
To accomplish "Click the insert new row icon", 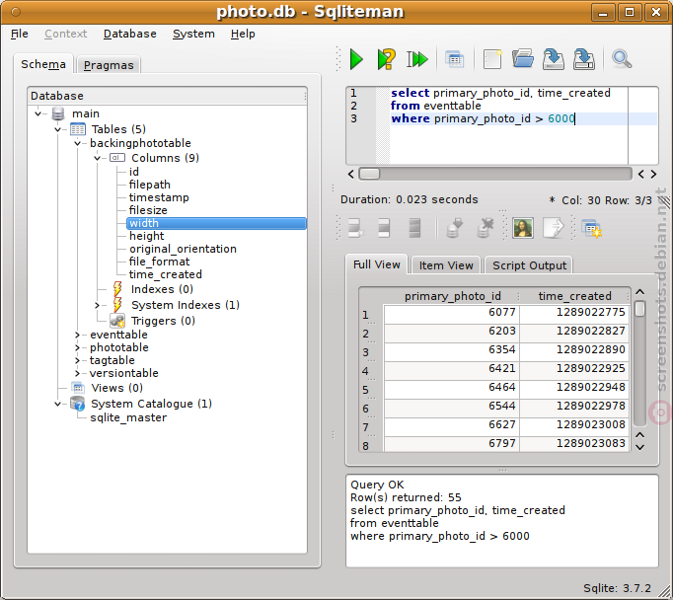I will [355, 227].
